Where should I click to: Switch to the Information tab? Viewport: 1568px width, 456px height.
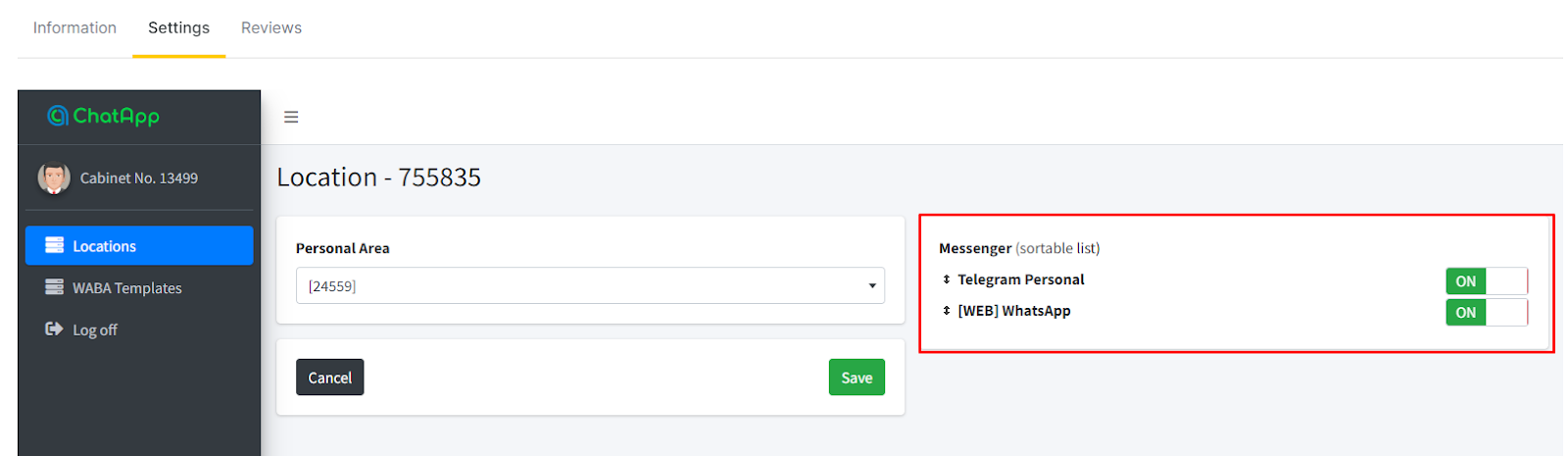coord(74,27)
